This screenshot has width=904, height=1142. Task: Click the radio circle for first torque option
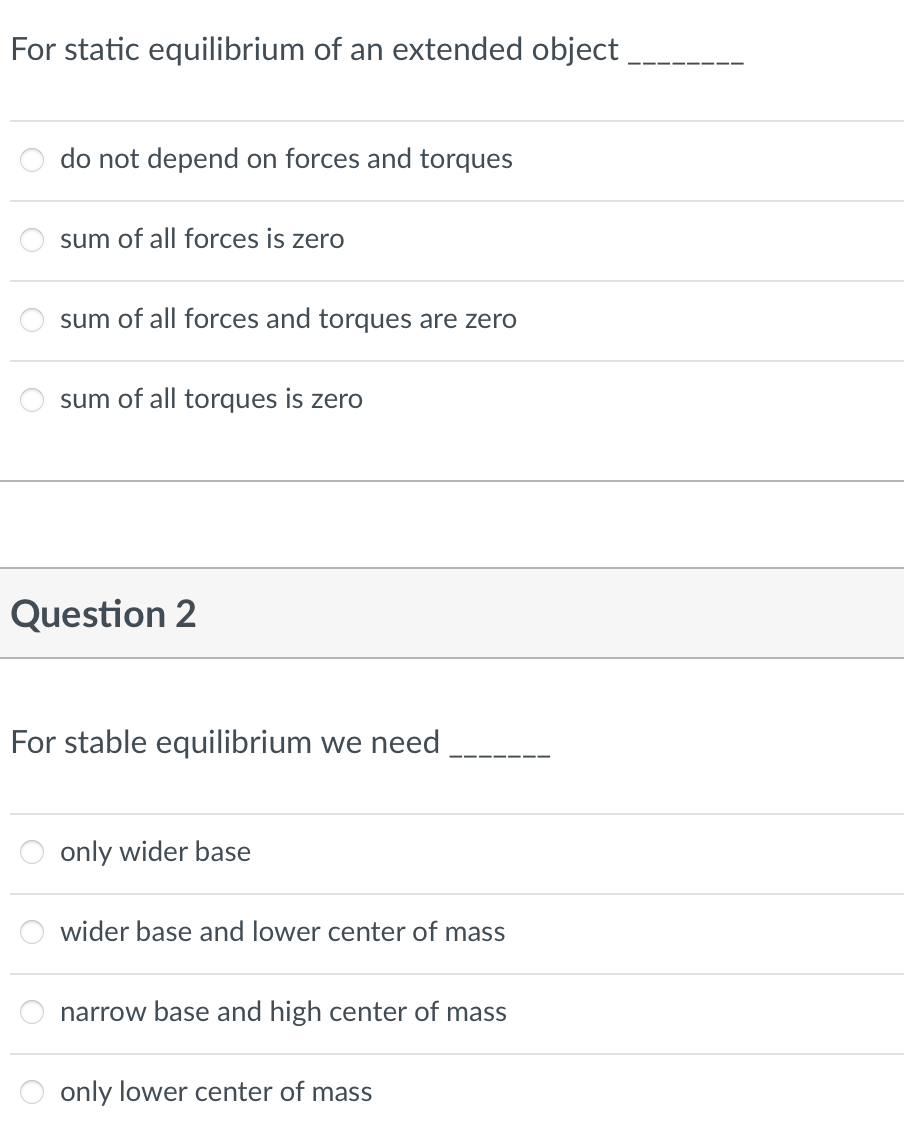[x=32, y=159]
